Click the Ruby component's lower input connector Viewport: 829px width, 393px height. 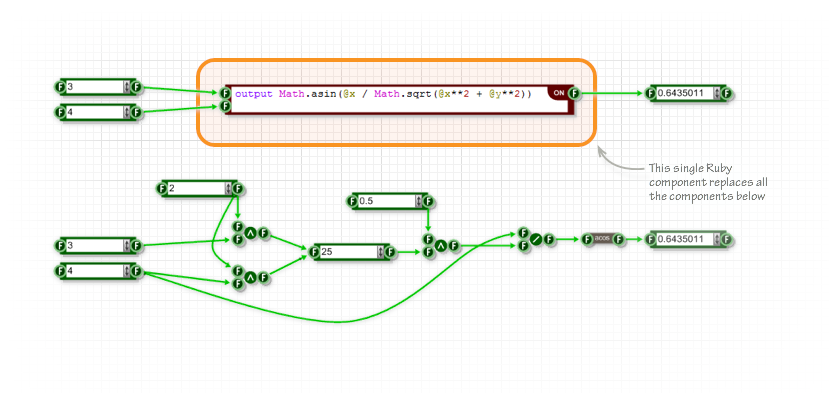[x=225, y=106]
